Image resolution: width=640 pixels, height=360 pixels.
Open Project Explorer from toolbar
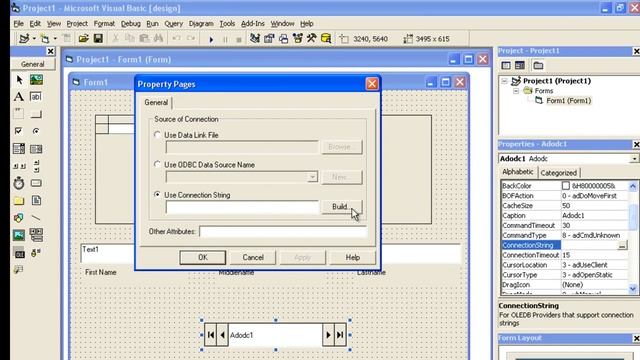click(255, 39)
